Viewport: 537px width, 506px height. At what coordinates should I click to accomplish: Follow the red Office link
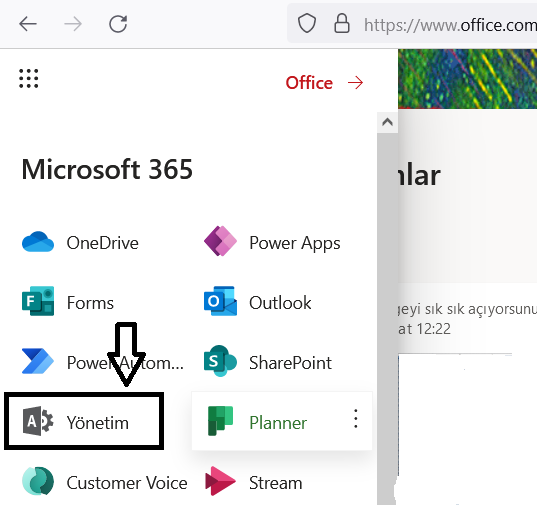coord(324,83)
